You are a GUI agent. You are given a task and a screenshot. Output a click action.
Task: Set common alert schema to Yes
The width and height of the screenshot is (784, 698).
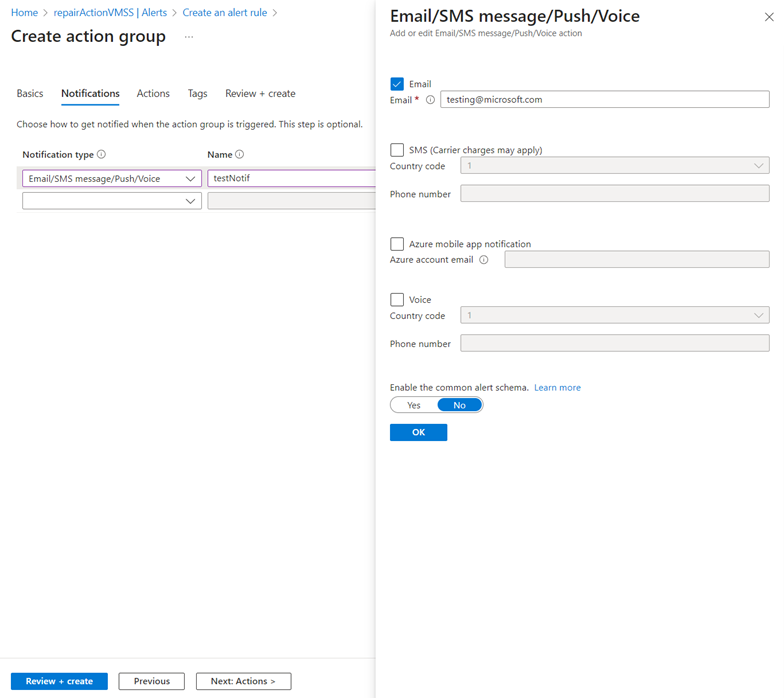(414, 405)
